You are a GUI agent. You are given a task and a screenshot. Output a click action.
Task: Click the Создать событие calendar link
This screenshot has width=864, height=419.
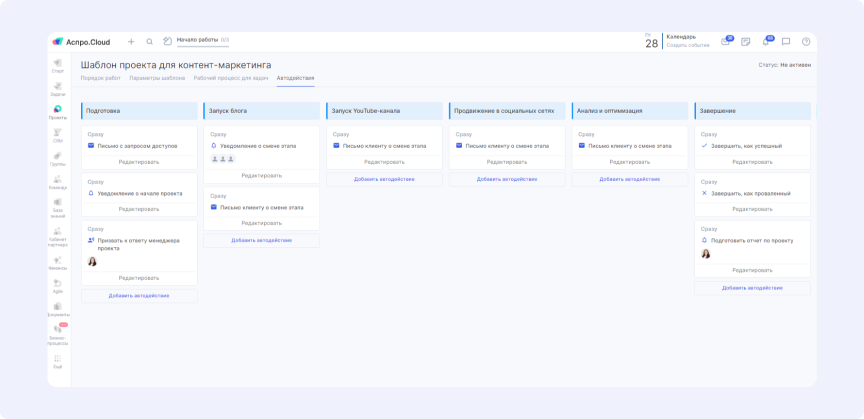click(x=688, y=46)
